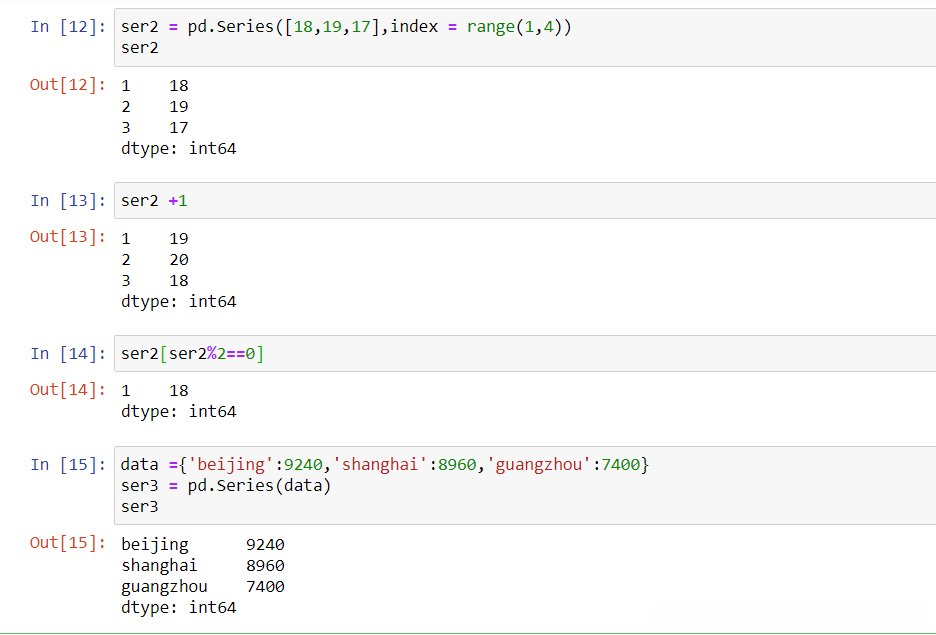Screen dimensions: 936x635
Task: Click the dtype: int64 text under Out[14]
Action: (x=178, y=411)
